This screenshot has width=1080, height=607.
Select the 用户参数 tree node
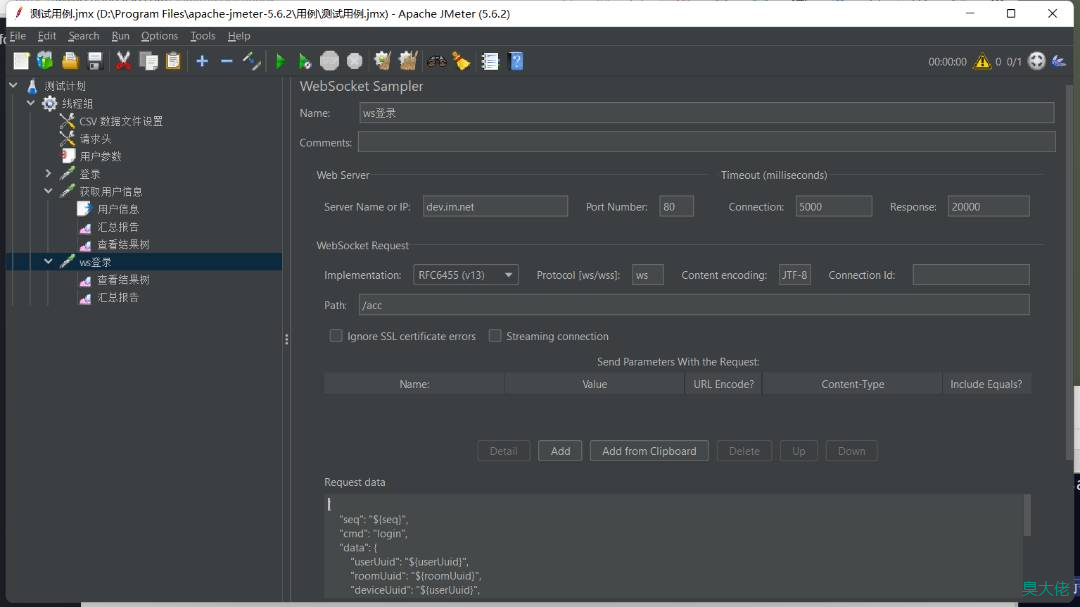101,156
